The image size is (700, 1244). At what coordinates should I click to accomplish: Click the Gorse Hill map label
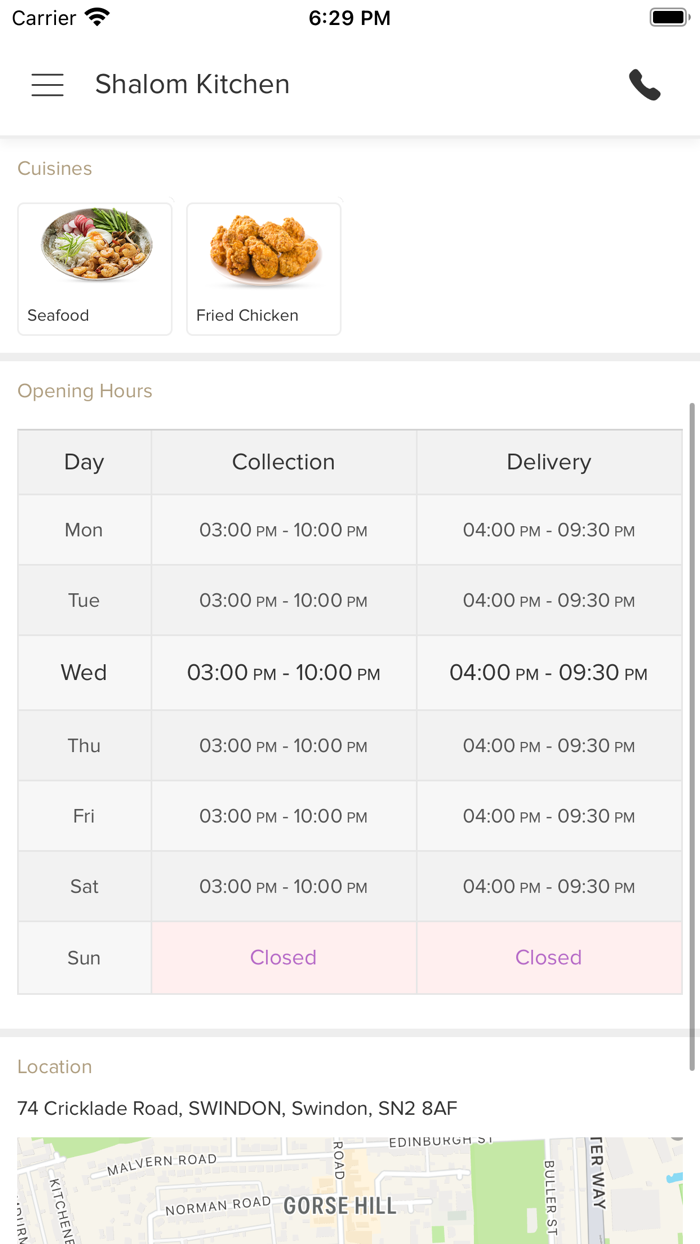tap(340, 1206)
